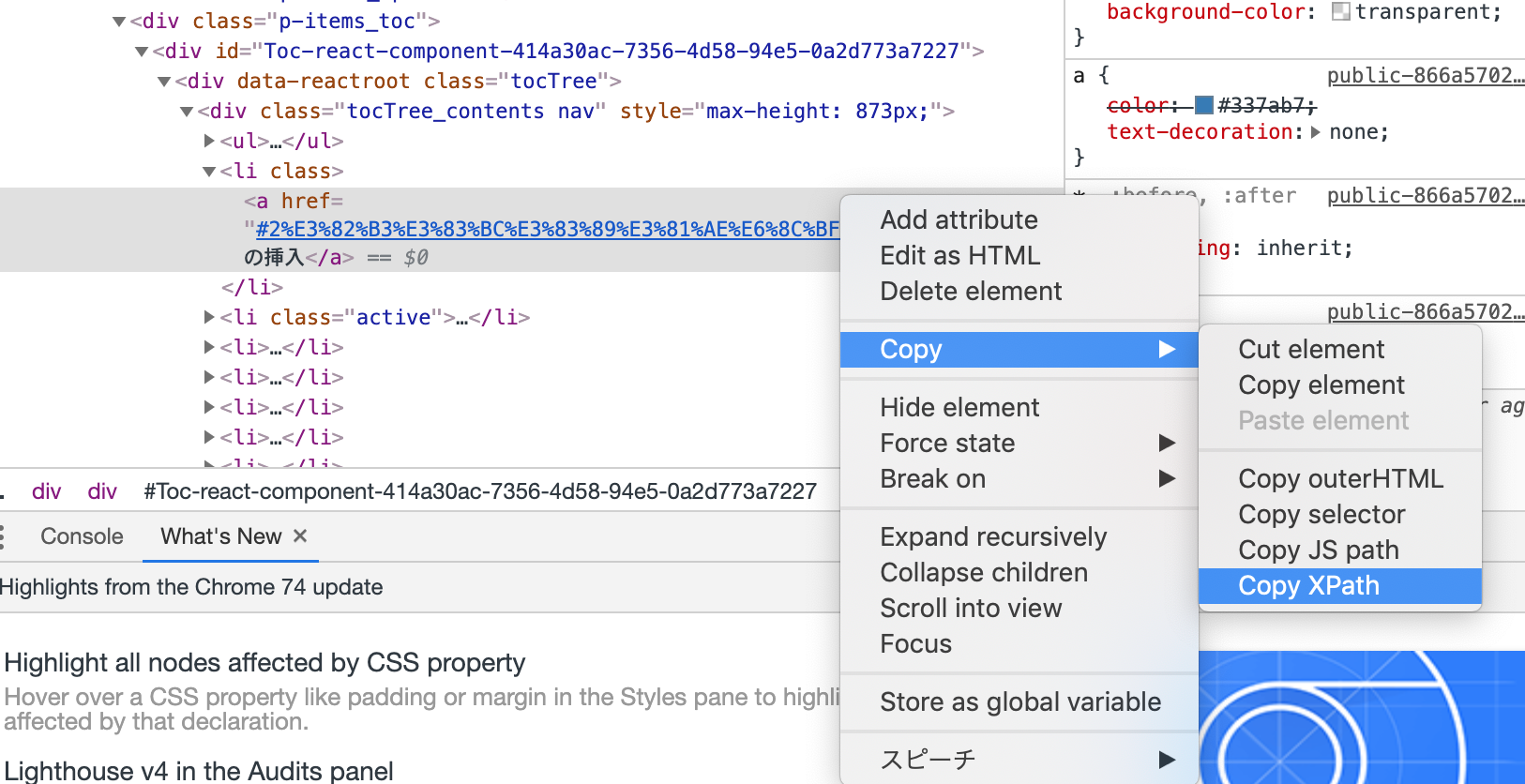Choose Edit as HTML

(1019, 255)
